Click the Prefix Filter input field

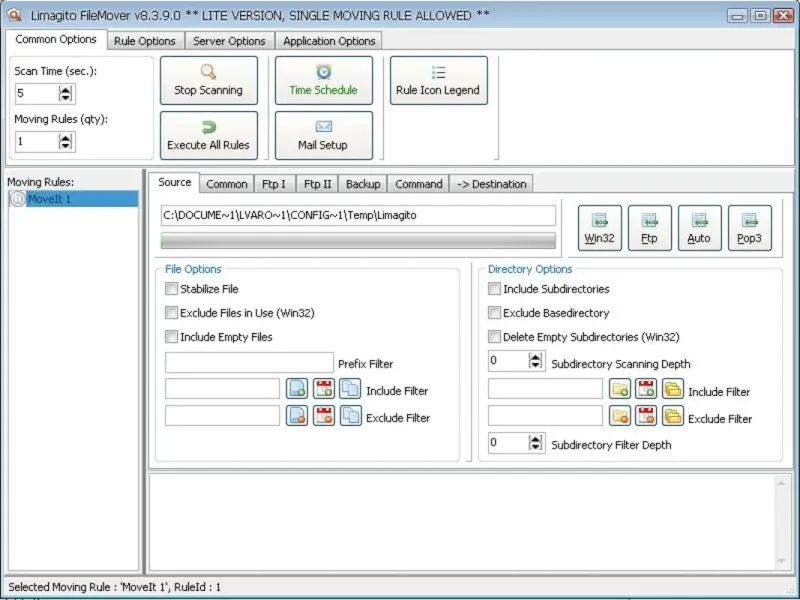(x=249, y=363)
